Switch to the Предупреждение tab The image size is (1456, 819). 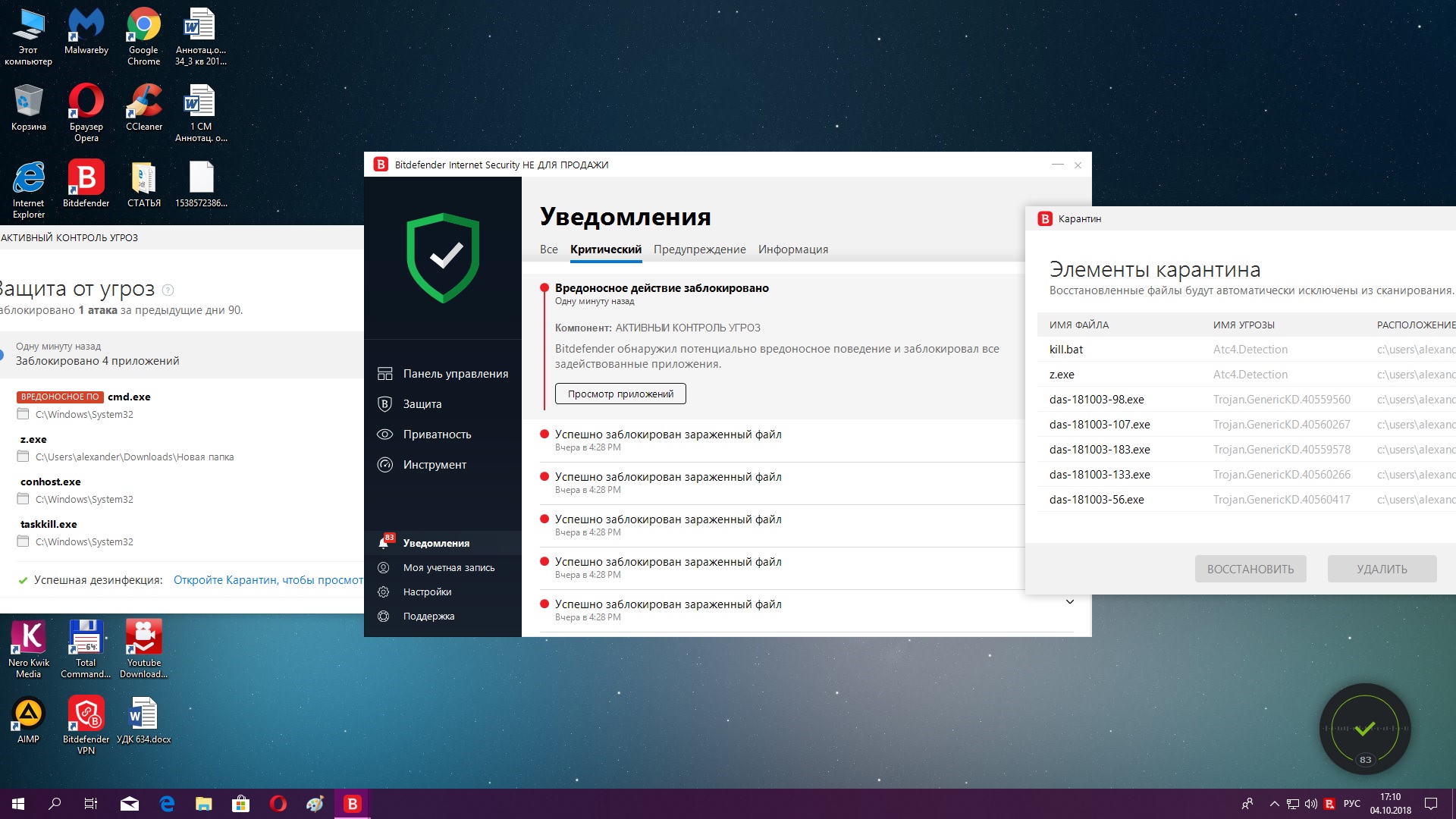[x=700, y=249]
